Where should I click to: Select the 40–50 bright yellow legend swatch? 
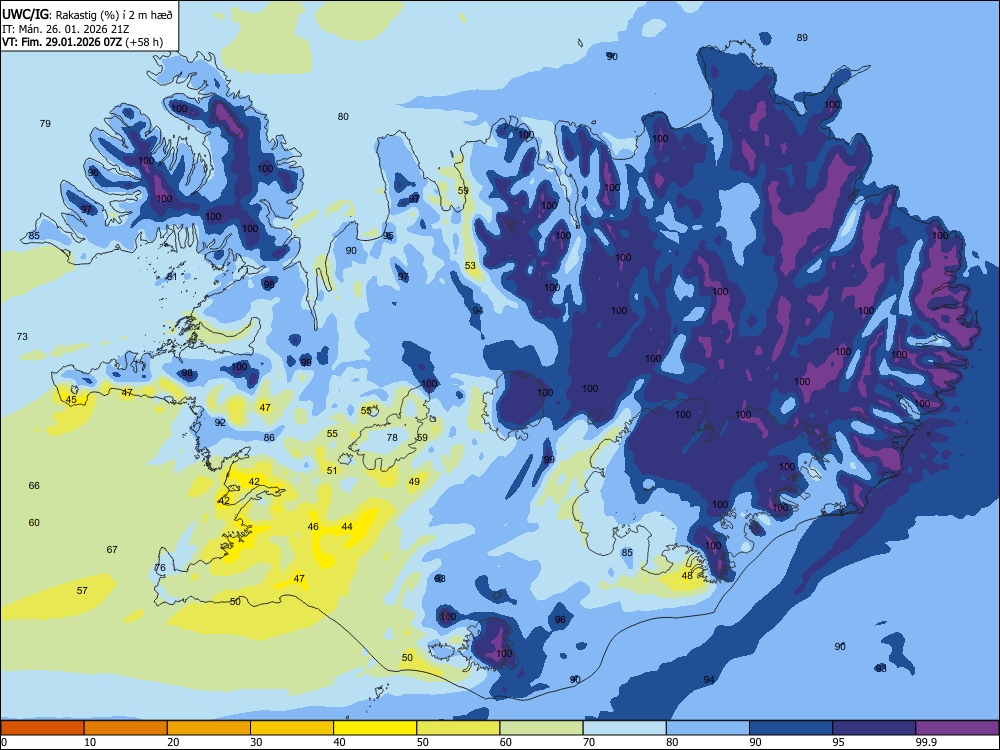pos(375,728)
